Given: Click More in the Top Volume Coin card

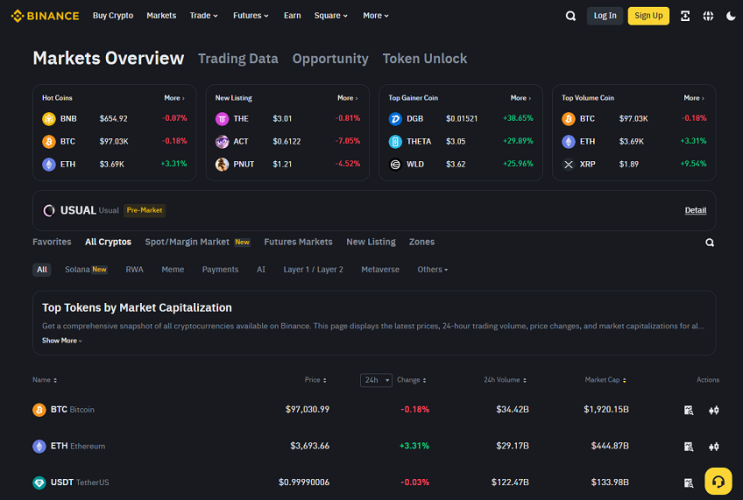Looking at the screenshot, I should click(x=694, y=98).
